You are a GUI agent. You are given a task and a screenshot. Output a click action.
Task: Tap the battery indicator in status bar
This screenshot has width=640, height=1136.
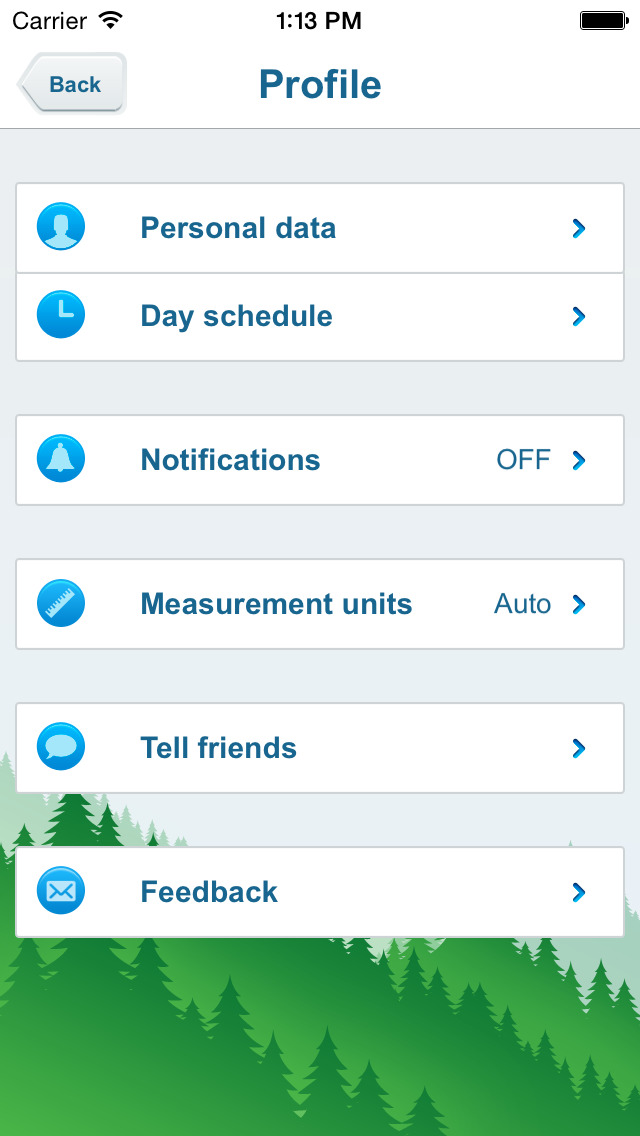(603, 20)
